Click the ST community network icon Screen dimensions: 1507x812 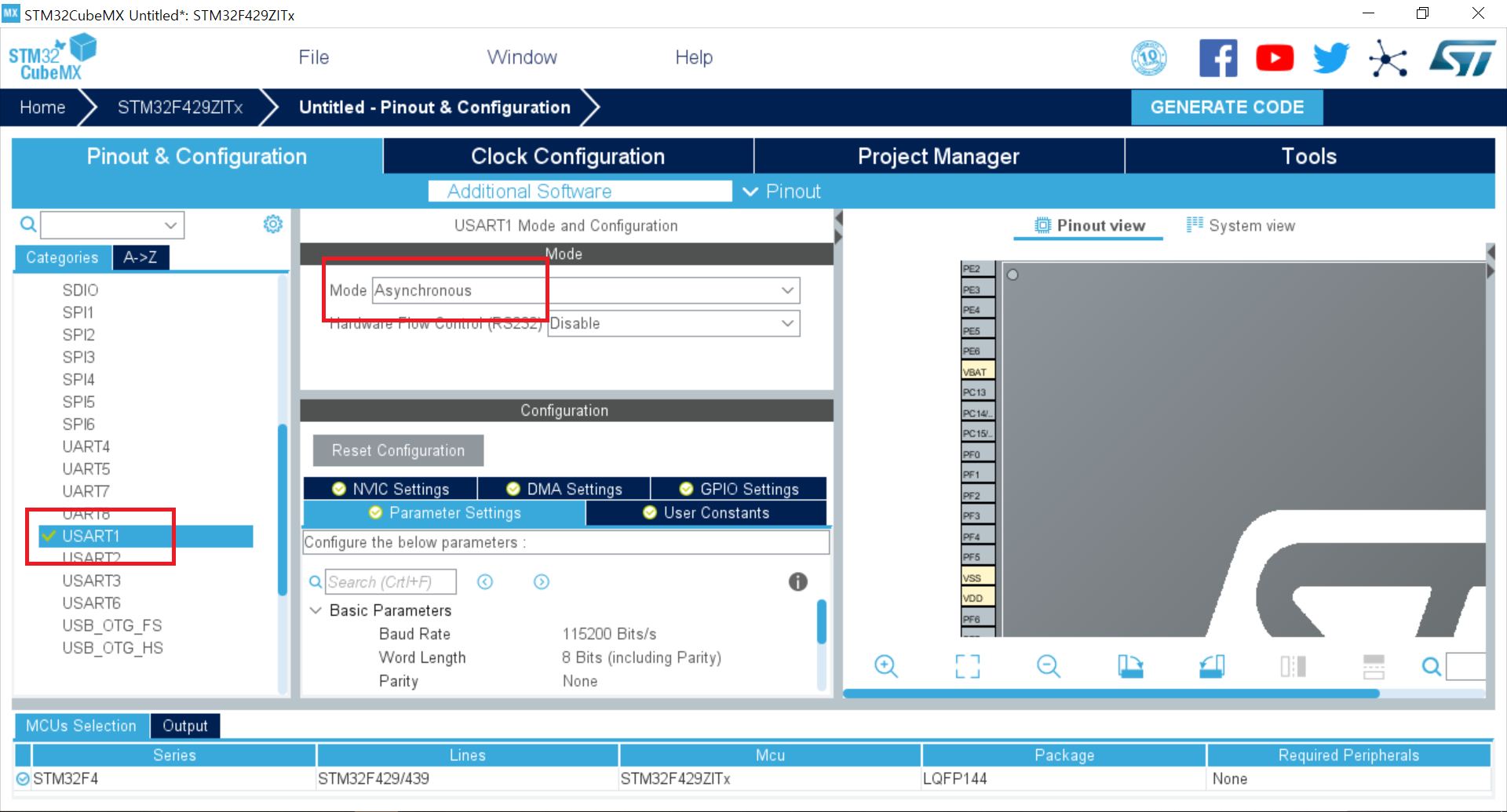click(x=1388, y=59)
